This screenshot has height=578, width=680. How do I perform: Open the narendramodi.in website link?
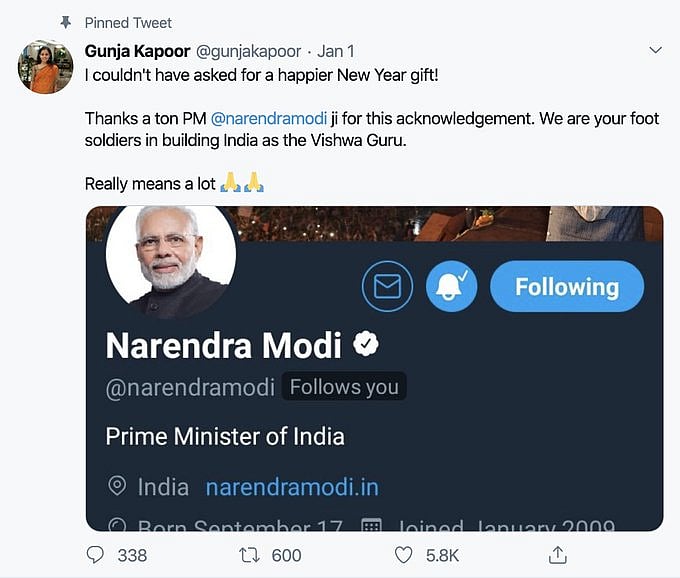click(292, 487)
